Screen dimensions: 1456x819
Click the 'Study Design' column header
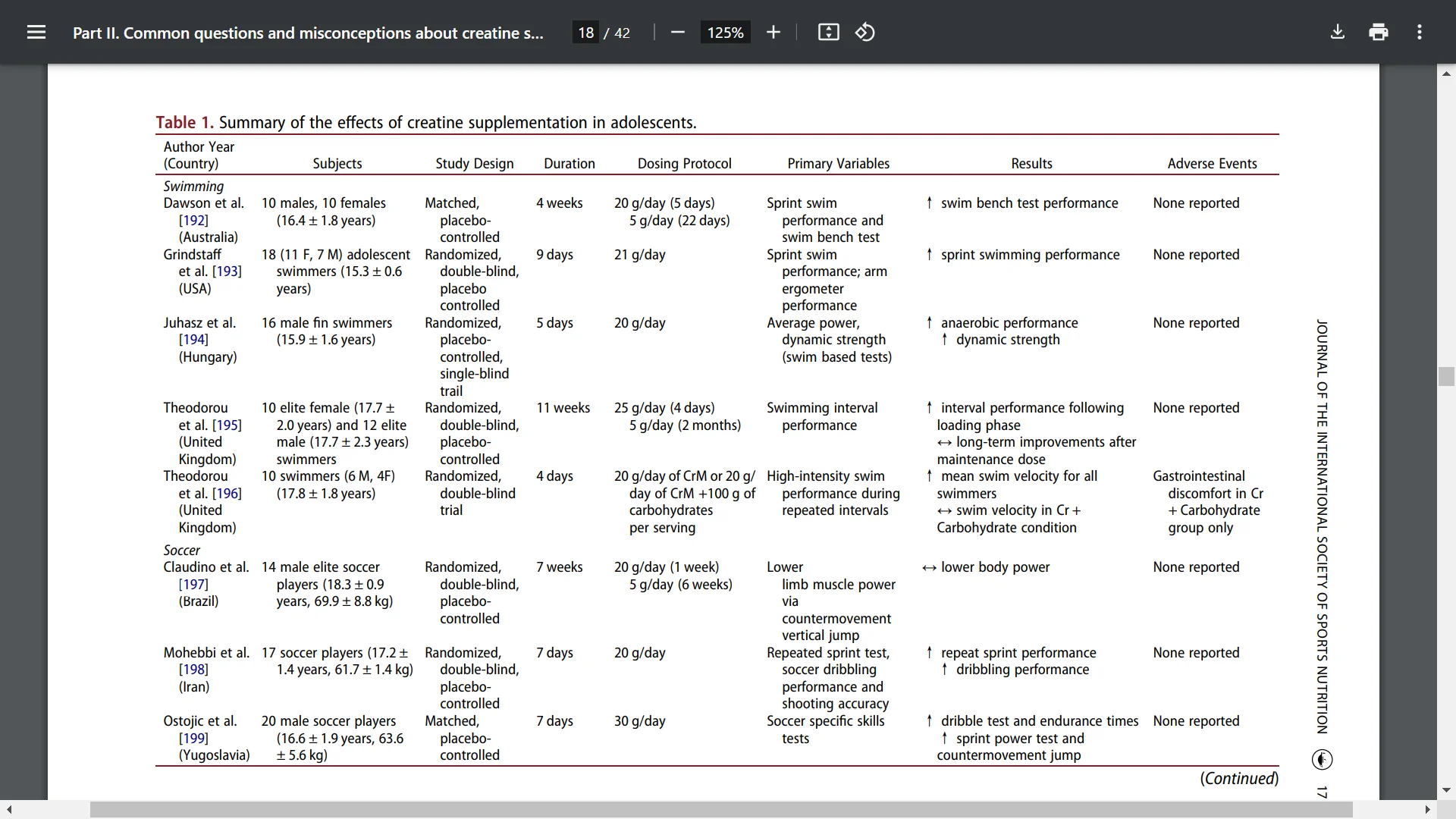475,164
